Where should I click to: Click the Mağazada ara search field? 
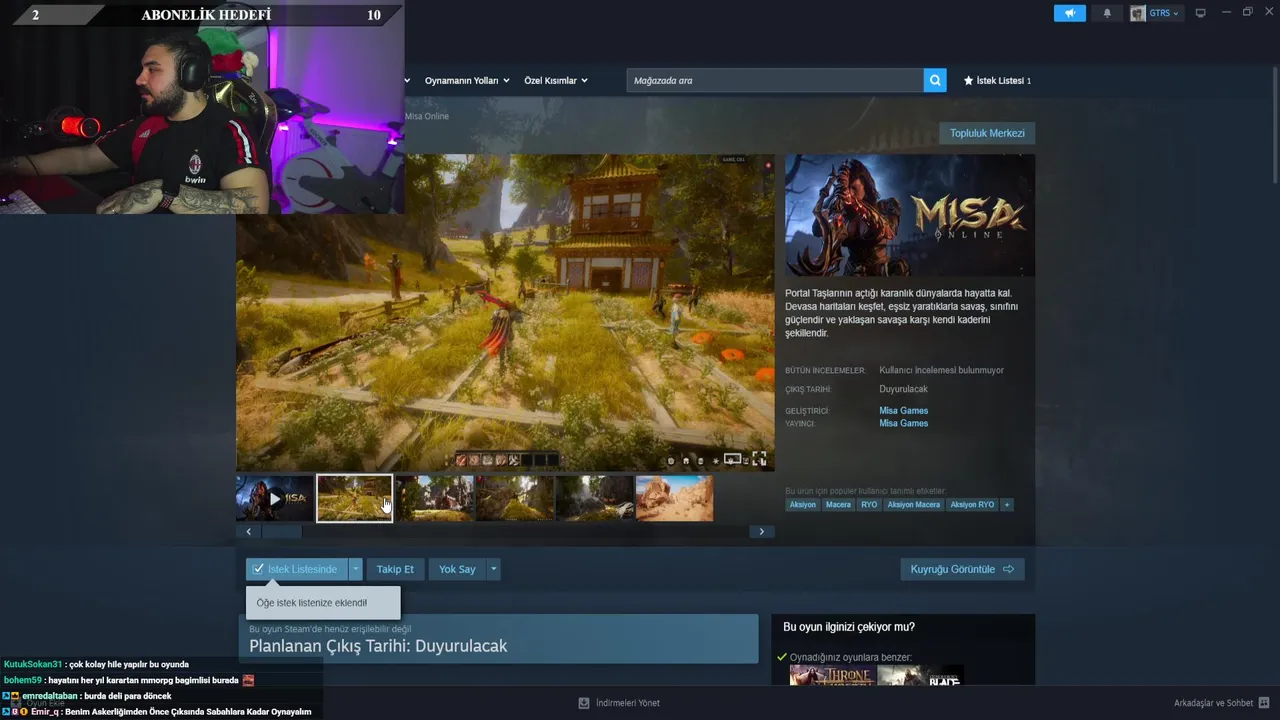tap(775, 80)
